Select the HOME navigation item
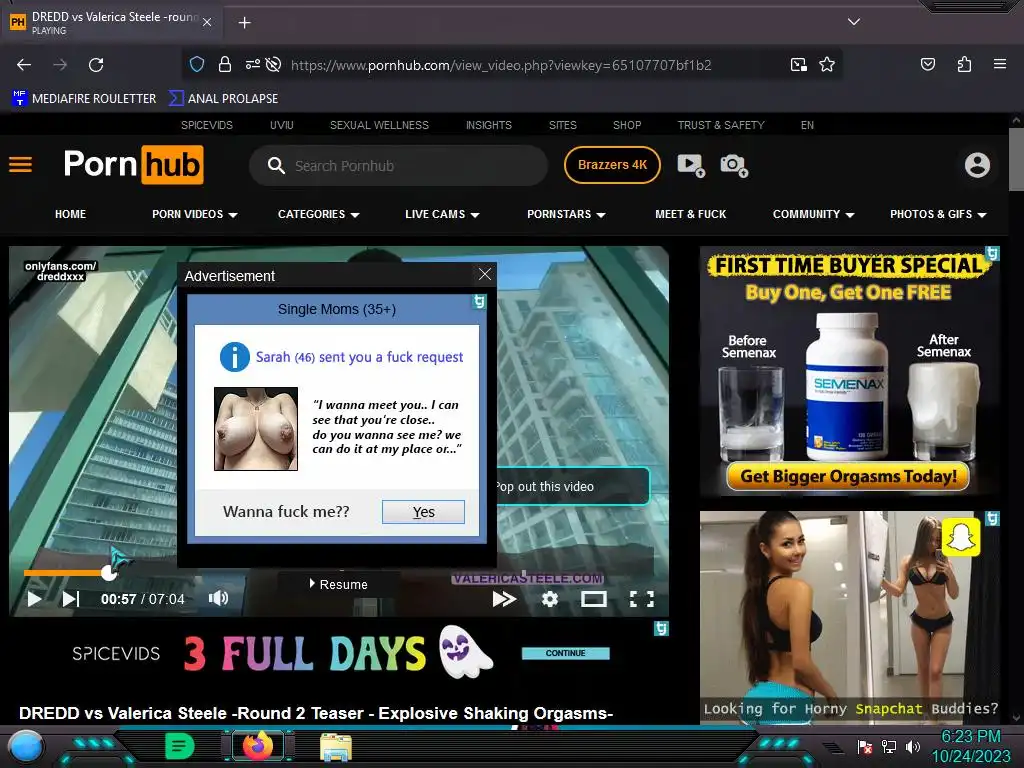1024x768 pixels. click(x=71, y=214)
